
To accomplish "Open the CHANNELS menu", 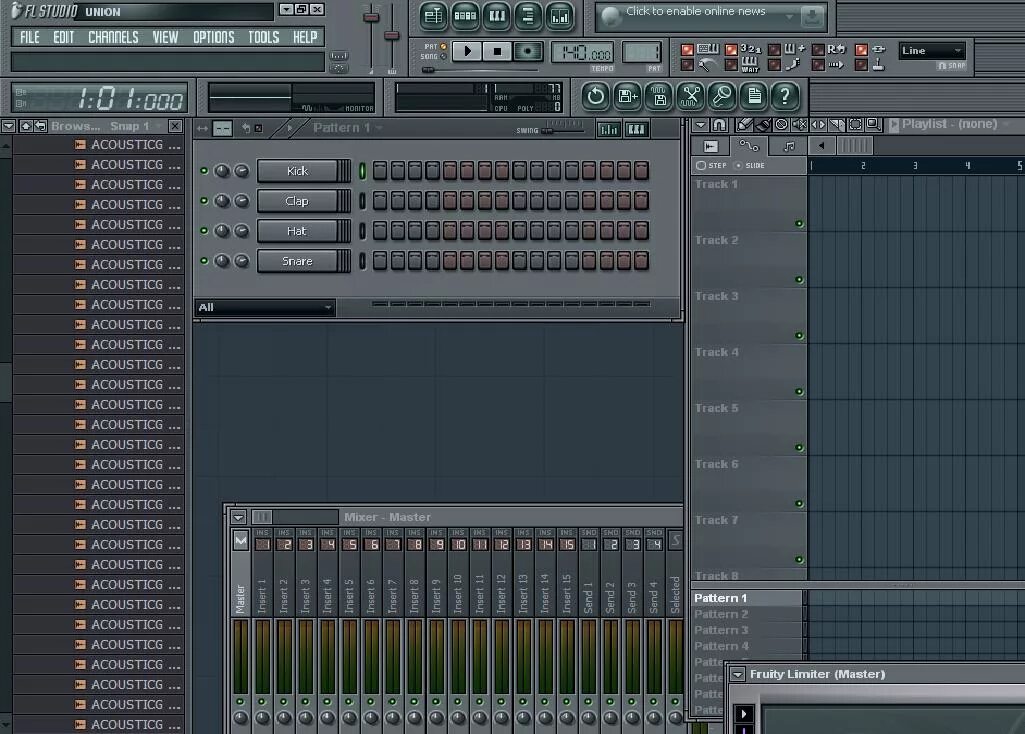I will (113, 37).
